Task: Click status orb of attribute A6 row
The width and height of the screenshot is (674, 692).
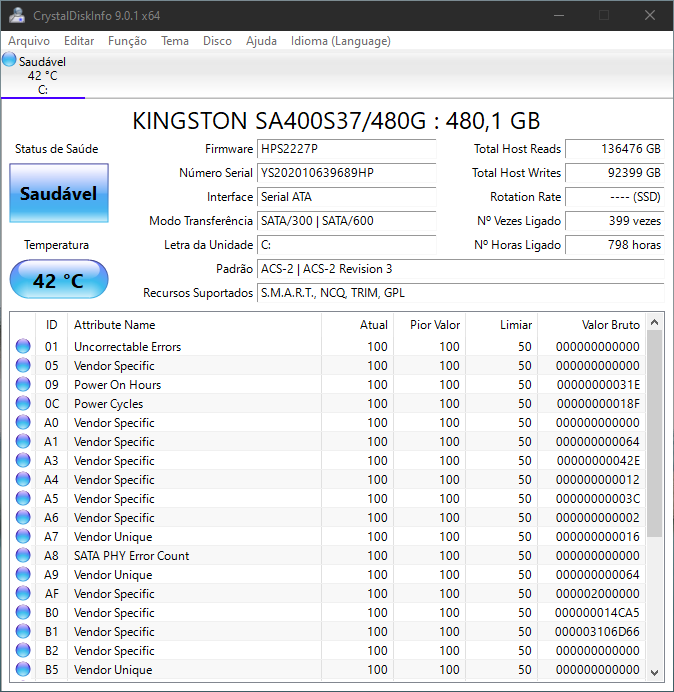Action: click(23, 517)
